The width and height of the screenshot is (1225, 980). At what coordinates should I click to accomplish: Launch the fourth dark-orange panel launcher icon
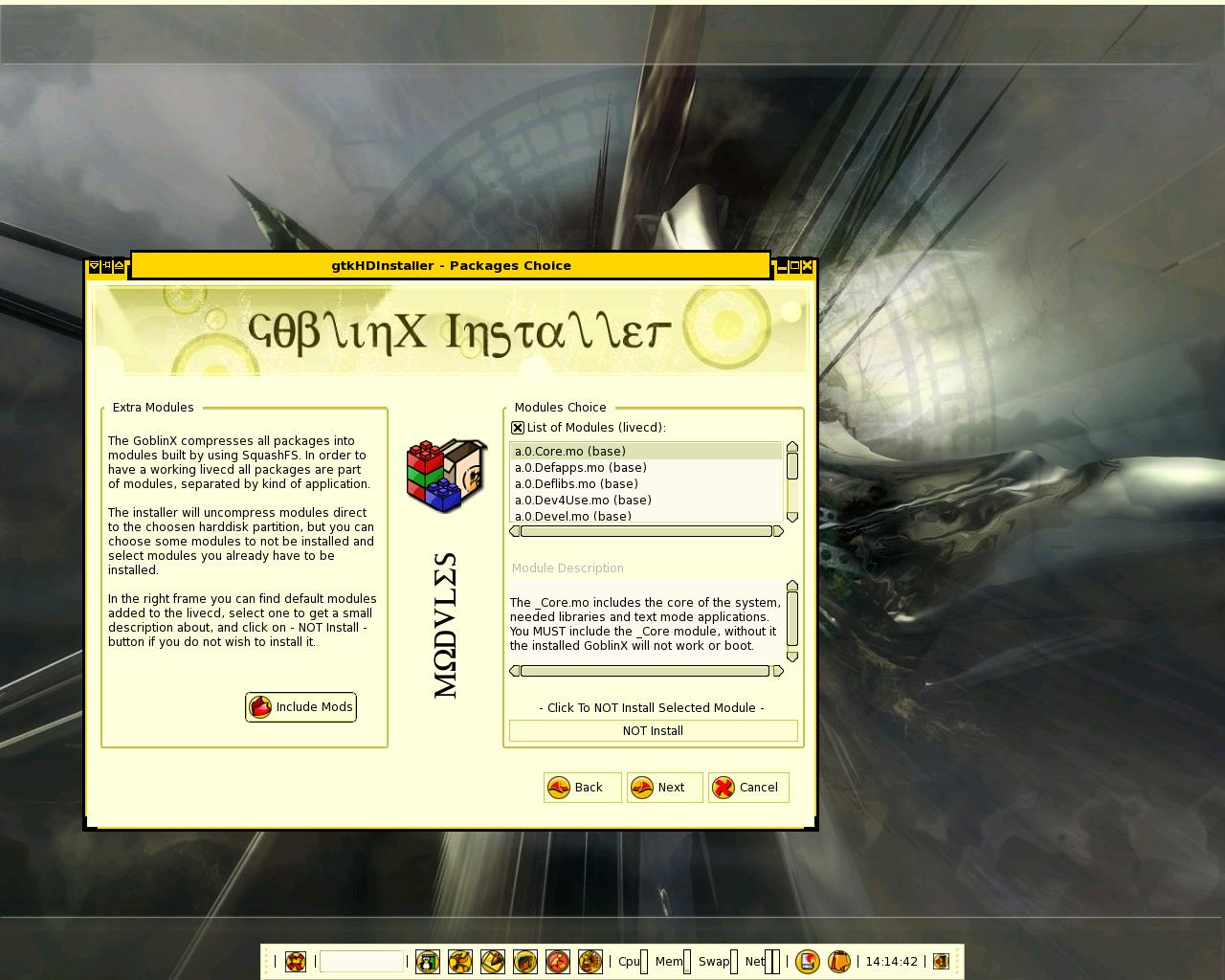[525, 962]
